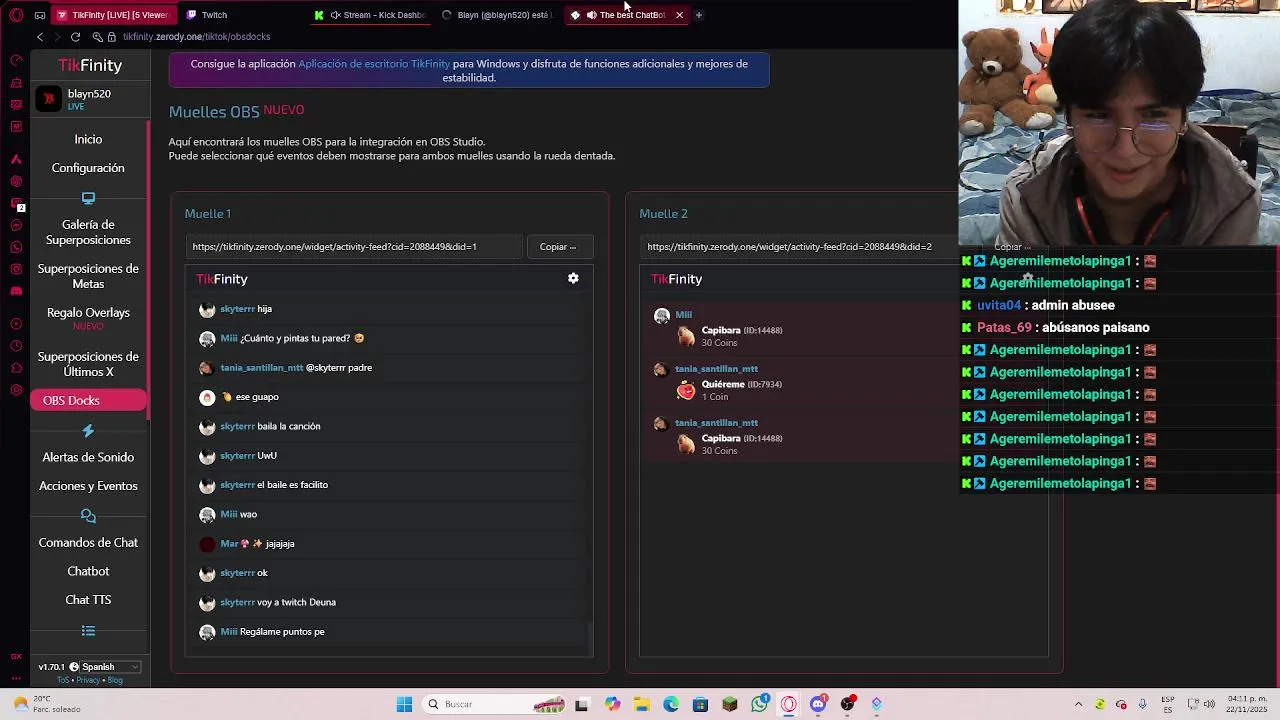The image size is (1280, 720).
Task: Close the best ChatBot tab
Action: [x=679, y=15]
